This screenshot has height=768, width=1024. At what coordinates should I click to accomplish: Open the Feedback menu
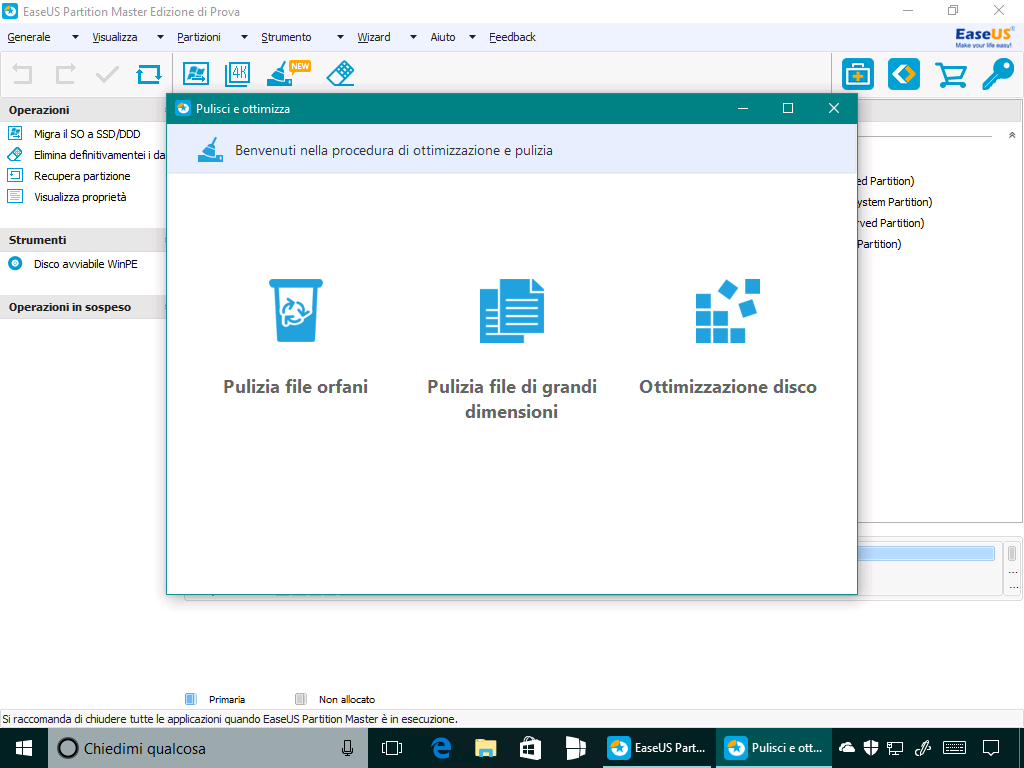click(513, 37)
